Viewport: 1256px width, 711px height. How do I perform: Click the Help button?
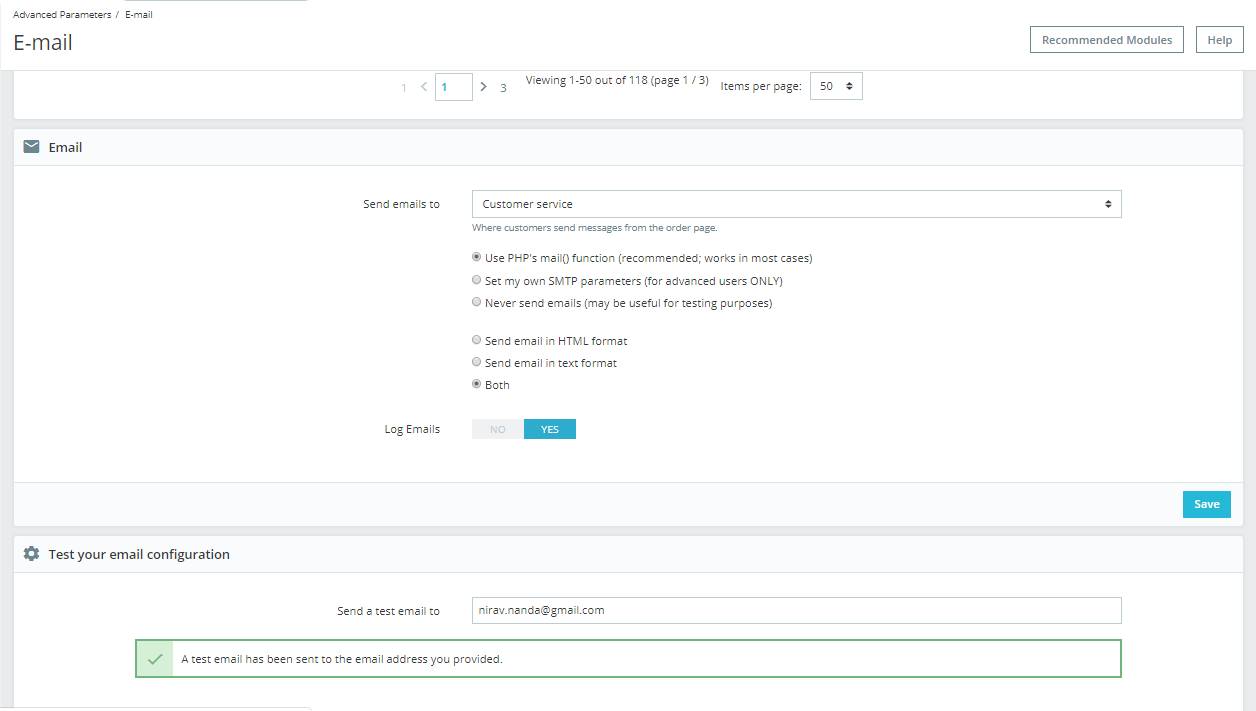1220,40
